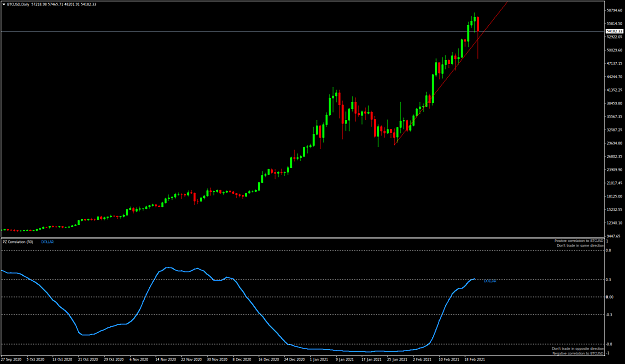Click the DOLLAR label at the curve's end
The height and width of the screenshot is (364, 625).
pos(490,281)
